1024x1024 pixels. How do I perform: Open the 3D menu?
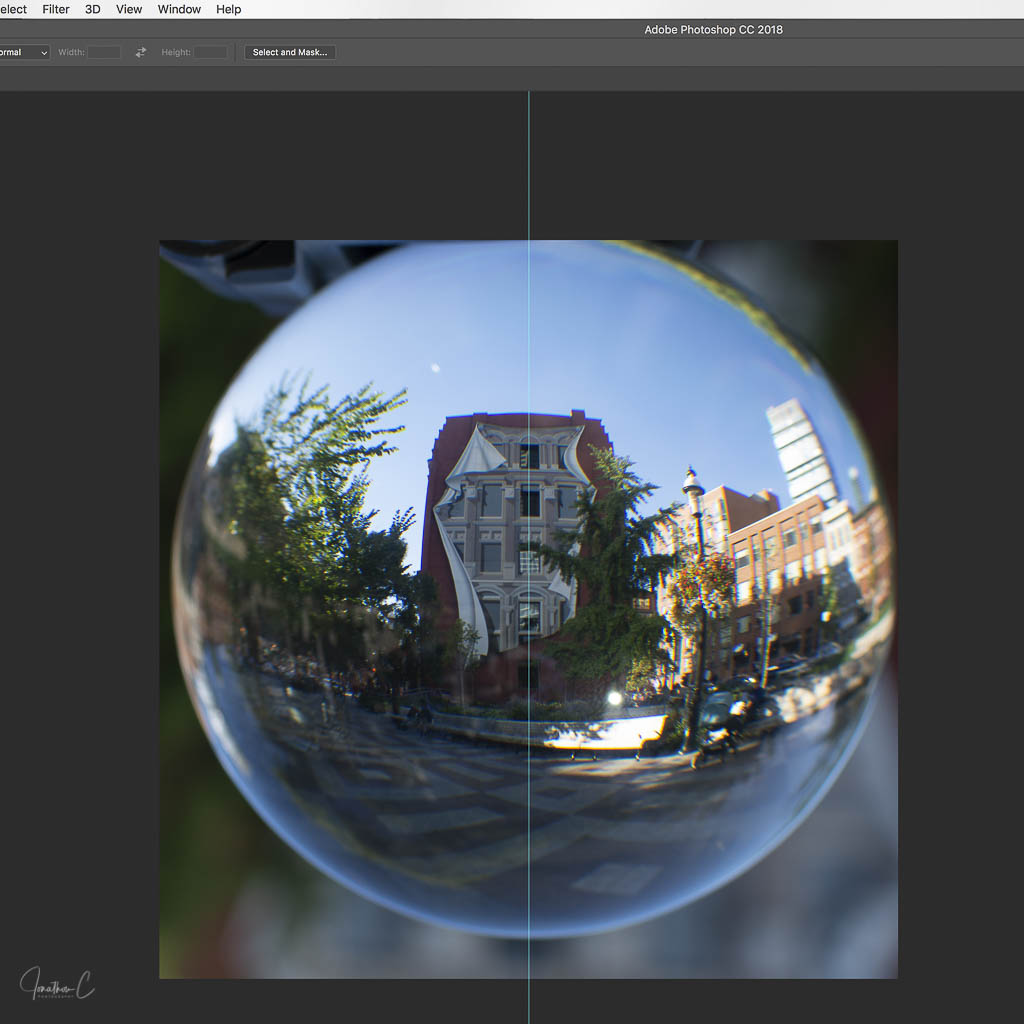point(93,9)
